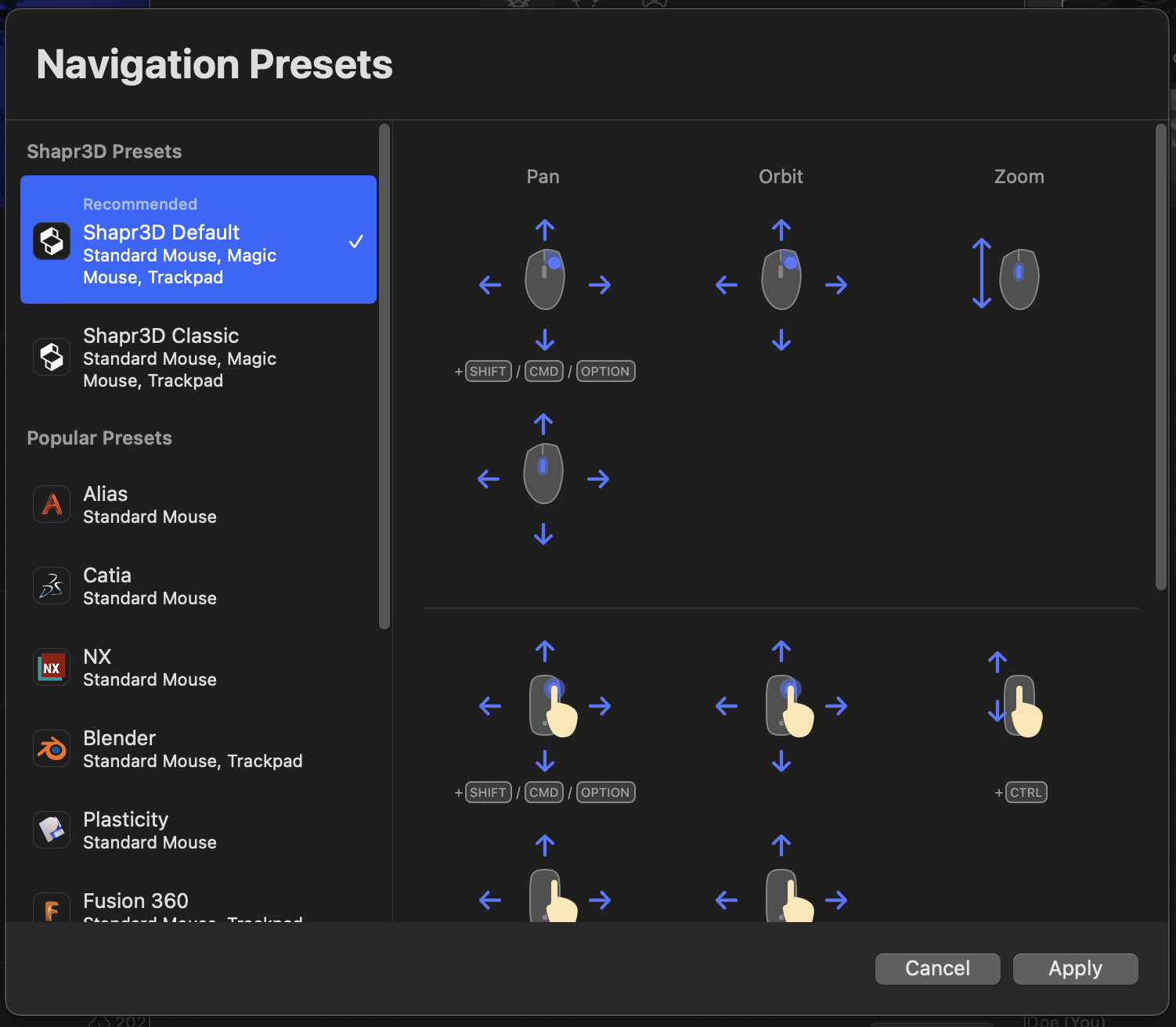
Task: Click the Blender preset logo icon
Action: click(x=52, y=748)
